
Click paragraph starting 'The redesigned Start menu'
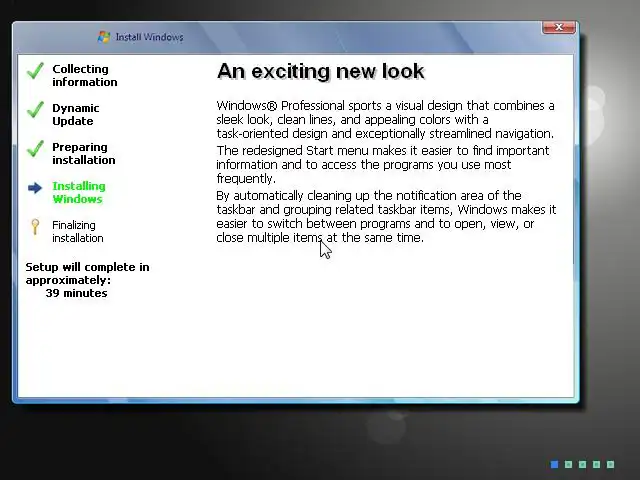click(383, 164)
